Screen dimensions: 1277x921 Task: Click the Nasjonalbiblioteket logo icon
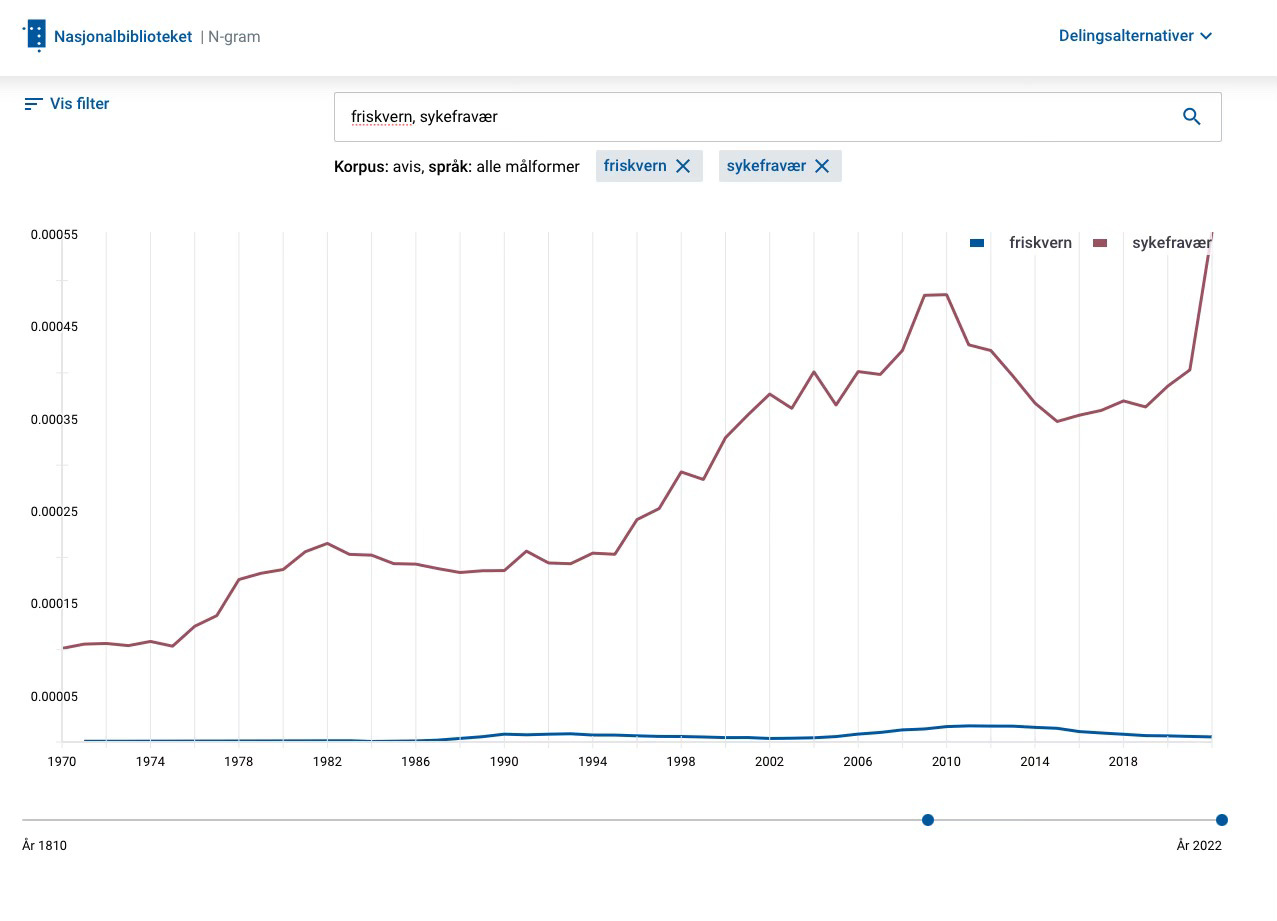[35, 34]
